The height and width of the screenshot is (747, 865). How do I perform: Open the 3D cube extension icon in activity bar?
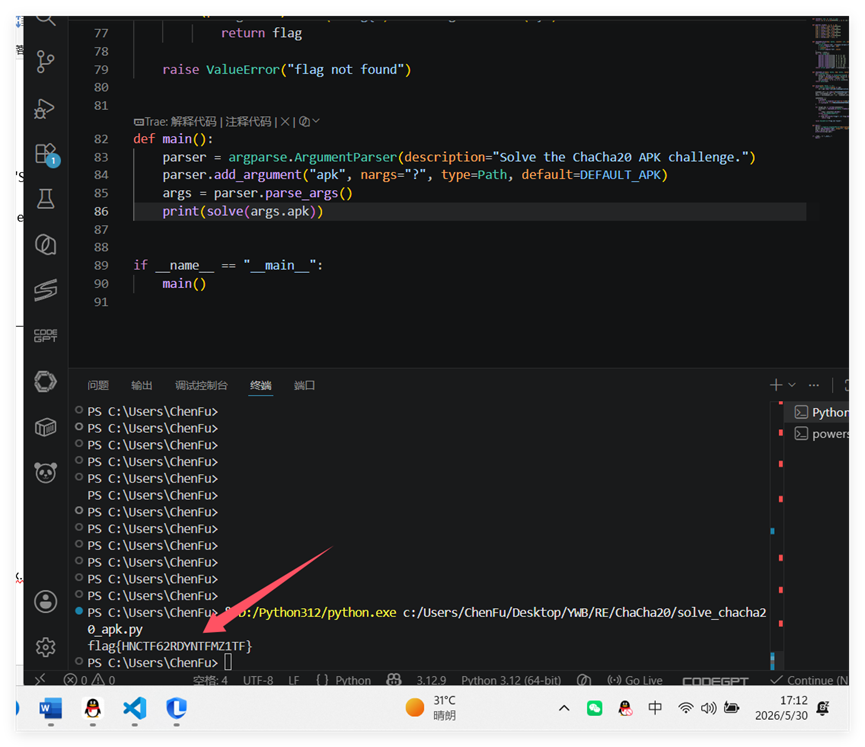click(45, 427)
